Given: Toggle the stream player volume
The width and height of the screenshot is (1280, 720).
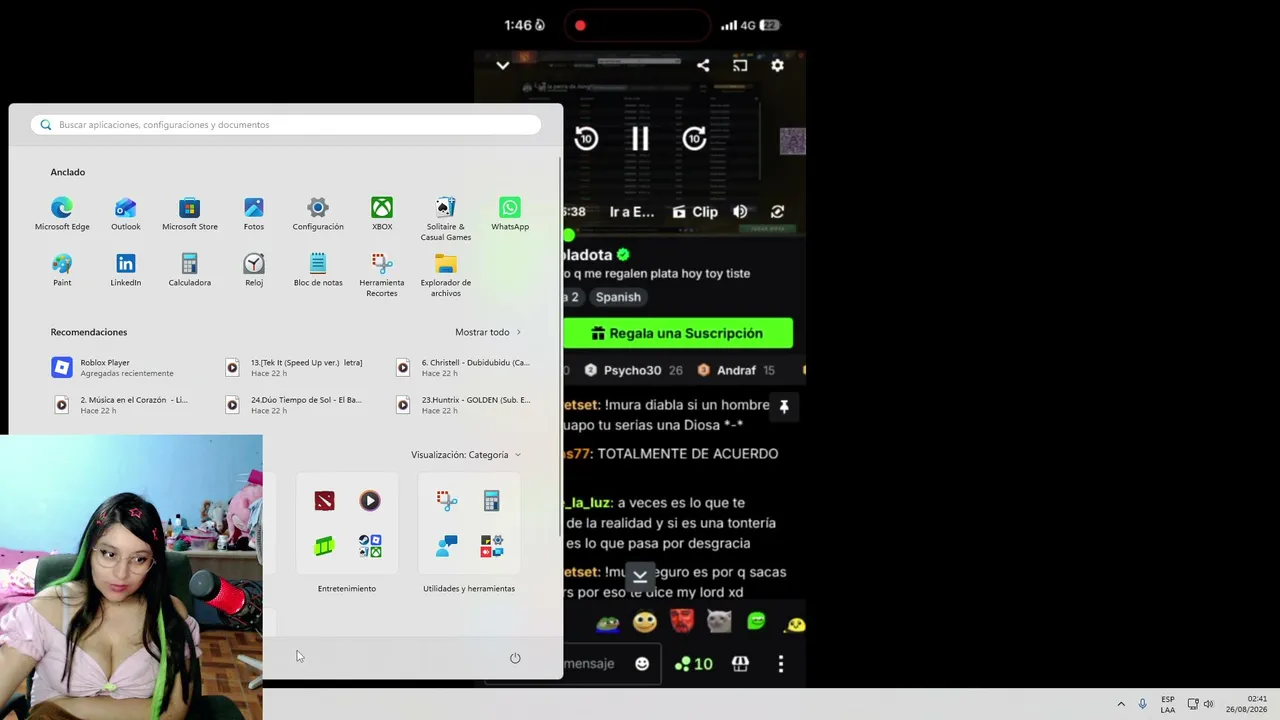Looking at the screenshot, I should 740,212.
